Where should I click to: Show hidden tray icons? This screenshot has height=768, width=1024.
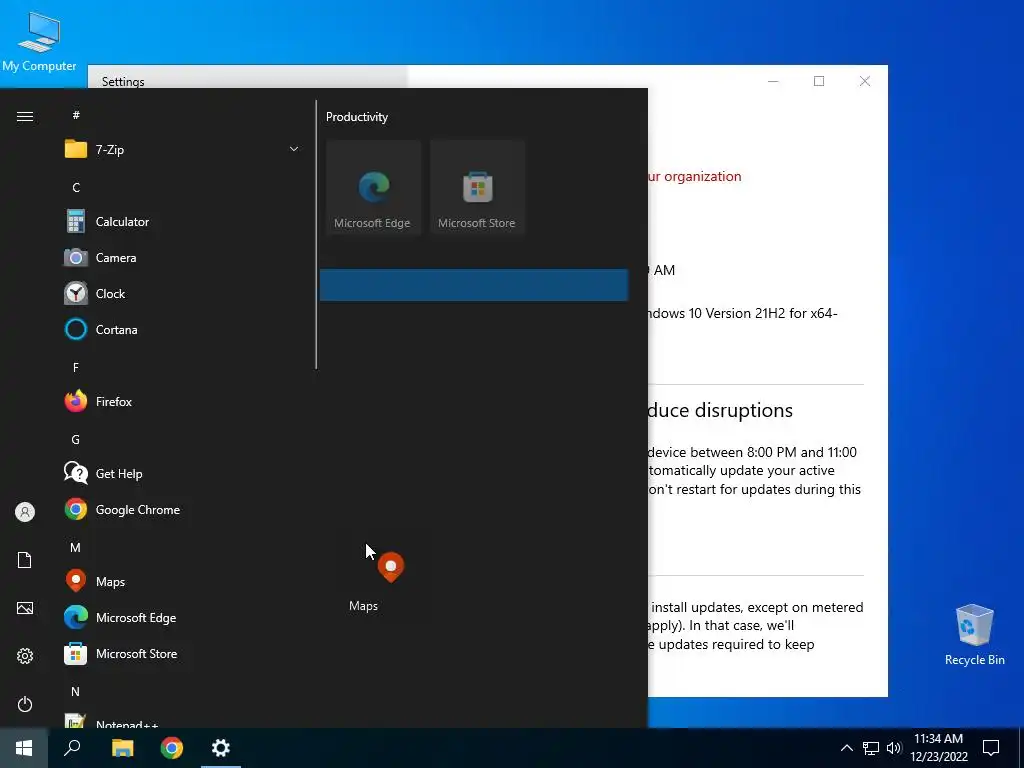pyautogui.click(x=846, y=748)
